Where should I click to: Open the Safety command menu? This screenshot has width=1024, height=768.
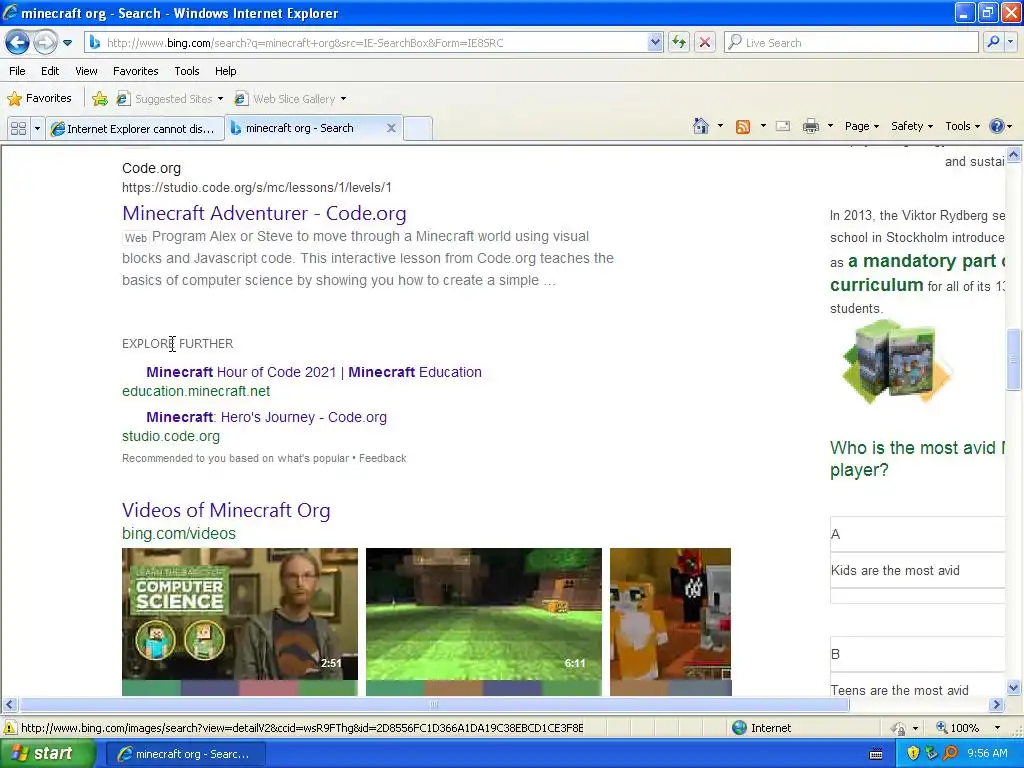pos(912,126)
